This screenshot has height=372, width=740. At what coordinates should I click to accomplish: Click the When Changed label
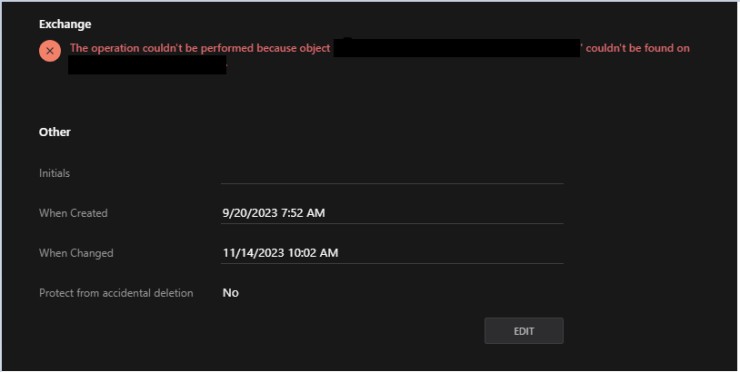click(x=76, y=253)
